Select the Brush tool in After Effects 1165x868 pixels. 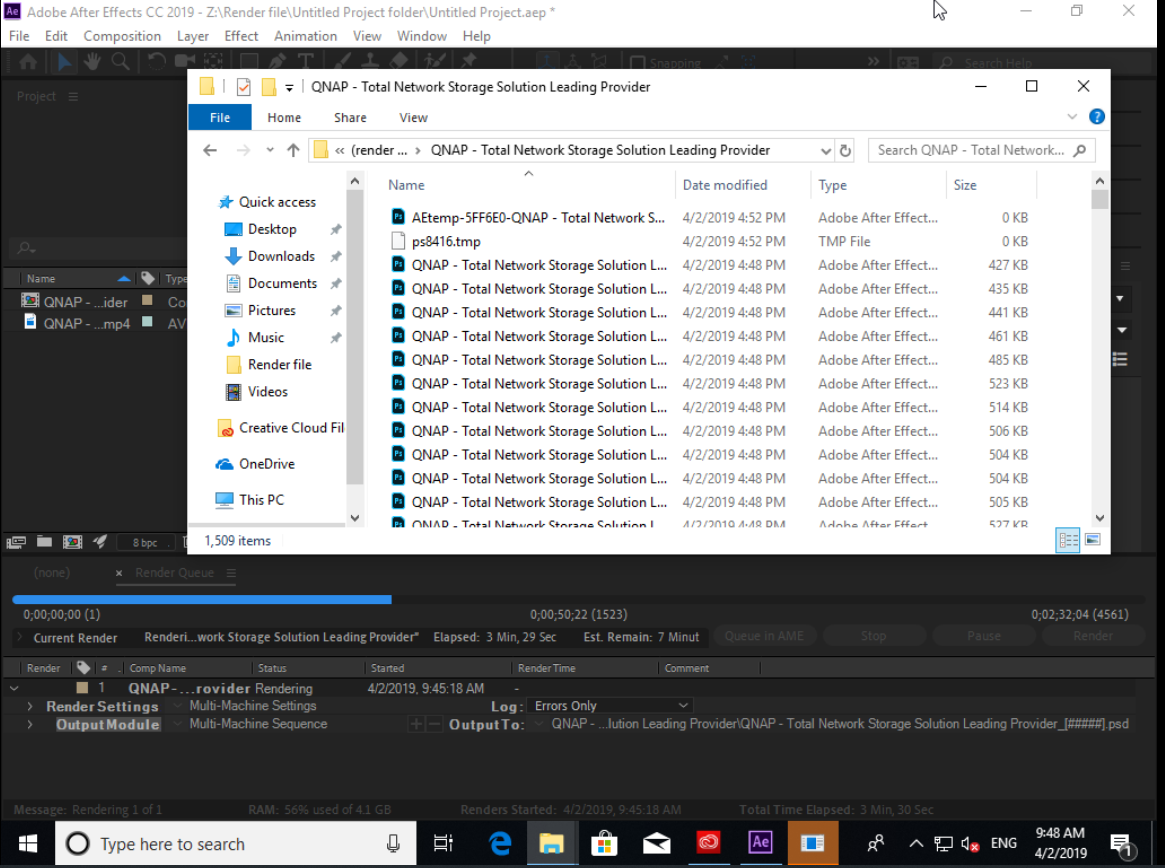click(342, 62)
